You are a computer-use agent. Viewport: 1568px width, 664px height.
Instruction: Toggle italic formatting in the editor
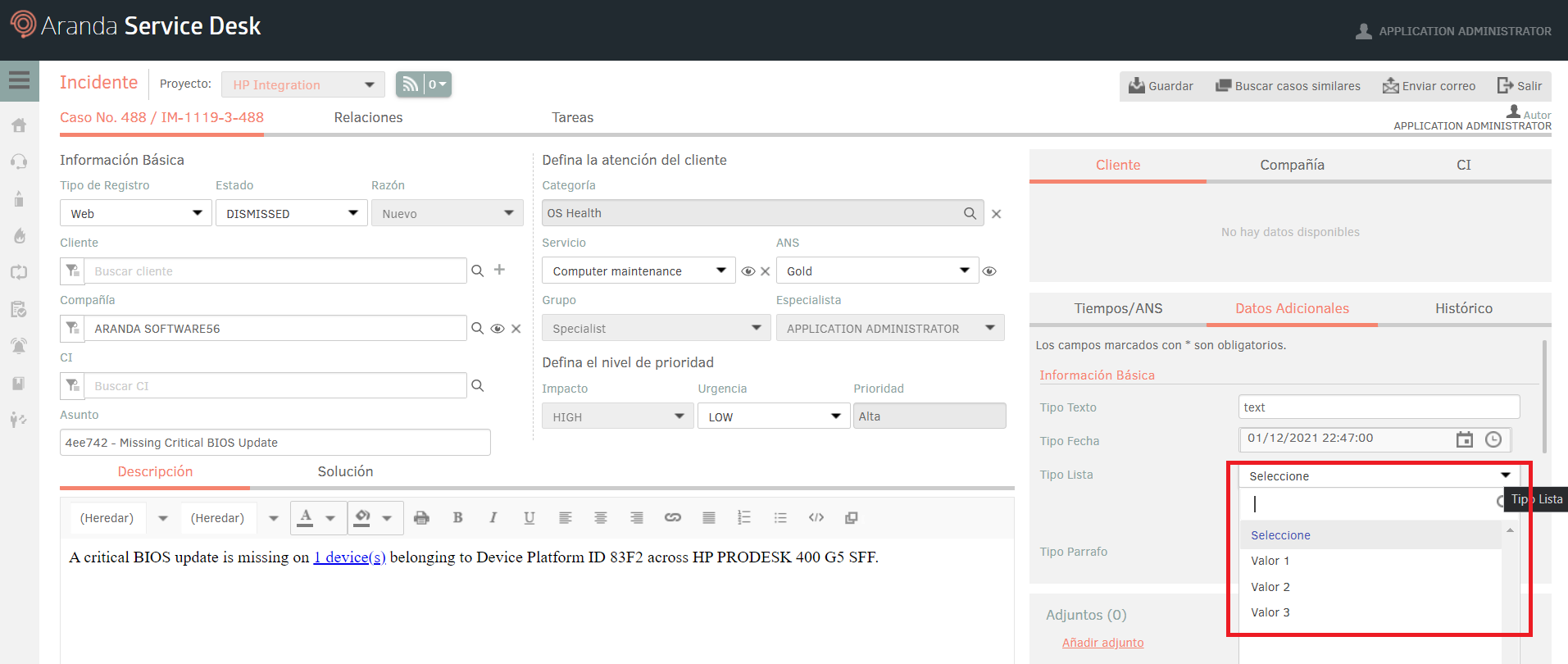click(493, 518)
